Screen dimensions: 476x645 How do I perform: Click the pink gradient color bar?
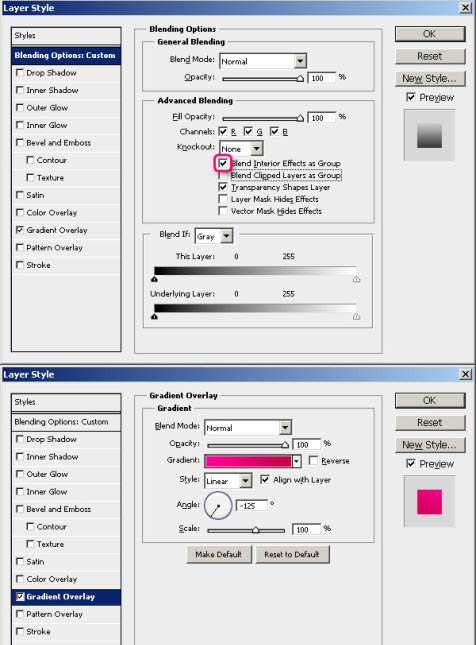coord(248,461)
